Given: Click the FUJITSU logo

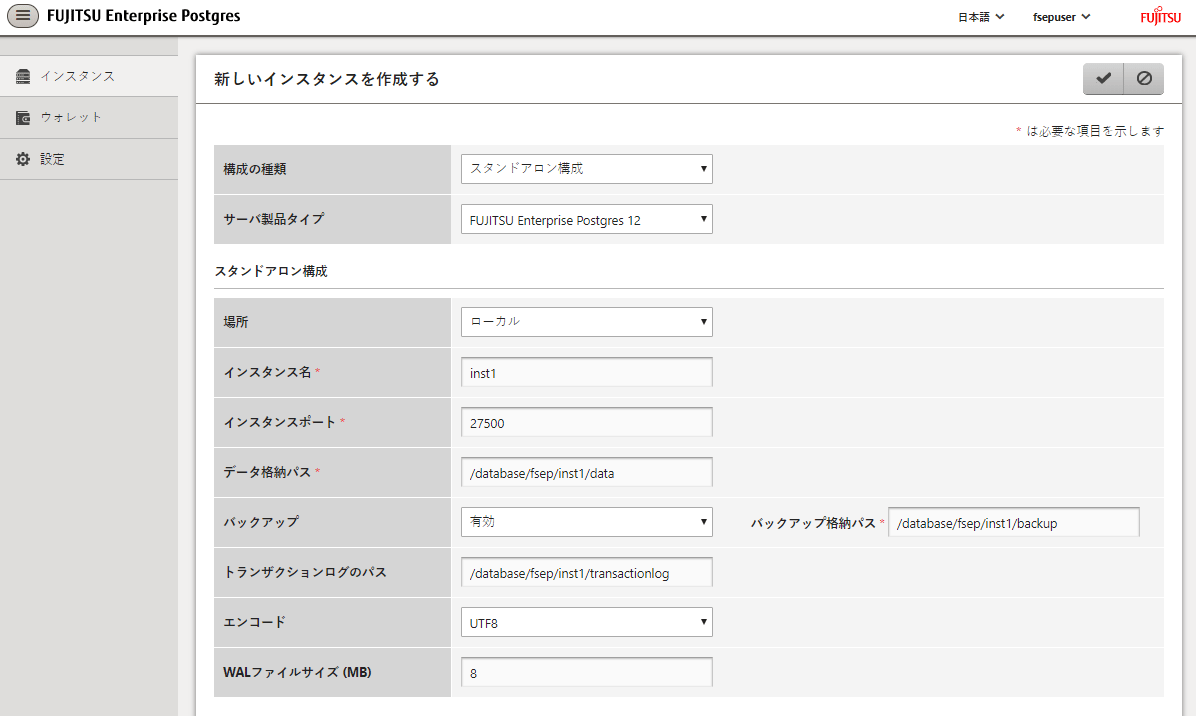Looking at the screenshot, I should (1160, 16).
